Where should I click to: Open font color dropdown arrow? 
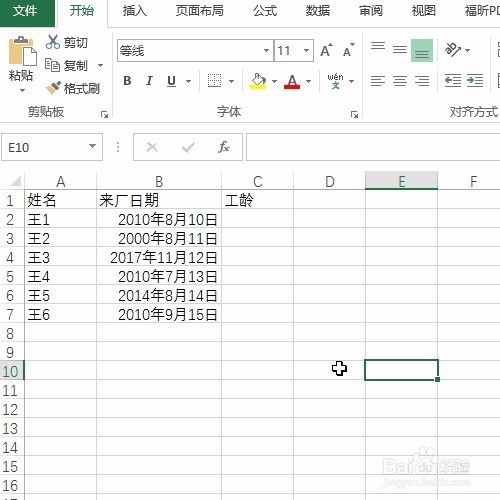[x=308, y=81]
